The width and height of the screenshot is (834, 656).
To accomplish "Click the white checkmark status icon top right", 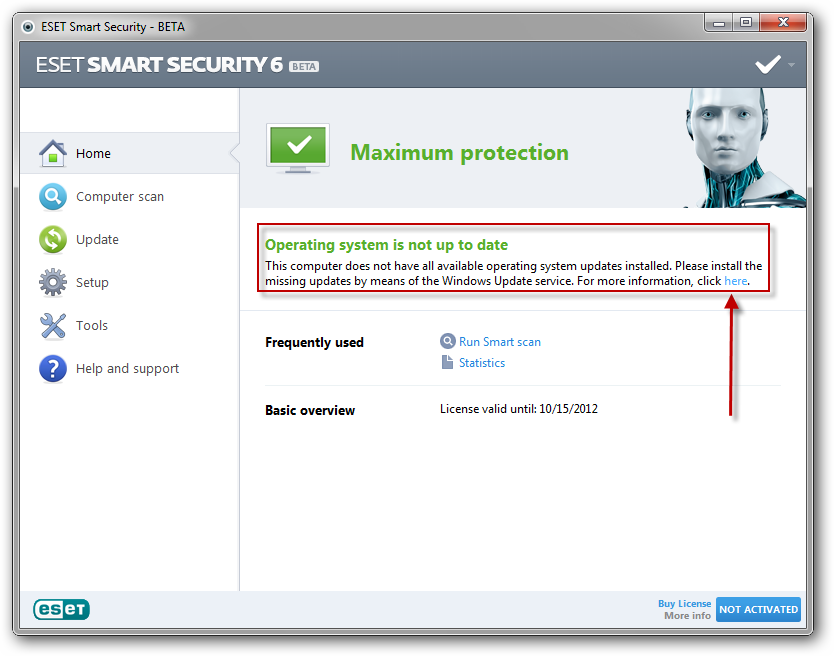I will click(767, 62).
